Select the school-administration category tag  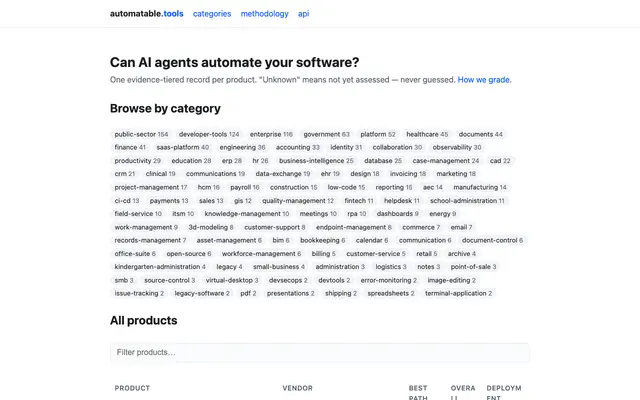467,201
